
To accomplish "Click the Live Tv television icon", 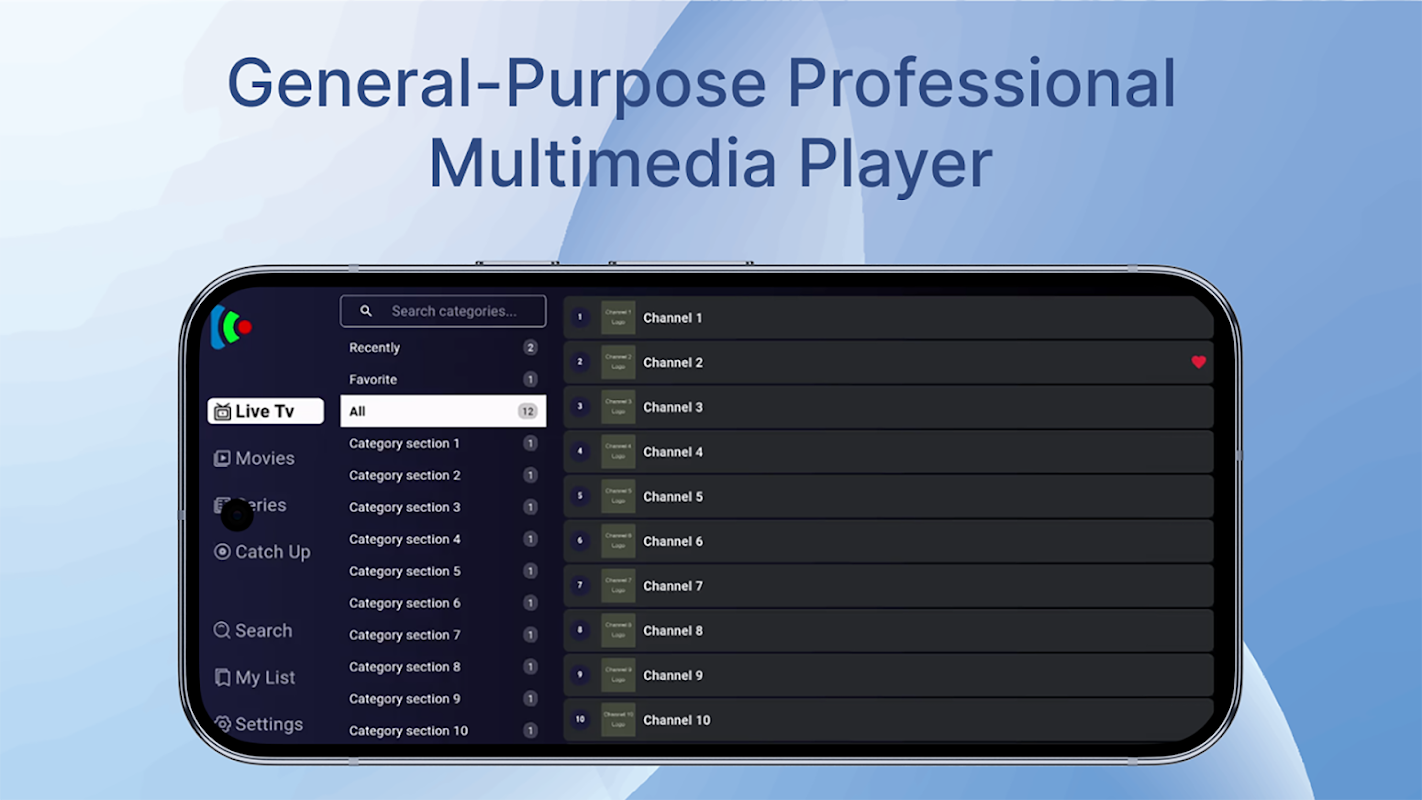I will tap(223, 412).
